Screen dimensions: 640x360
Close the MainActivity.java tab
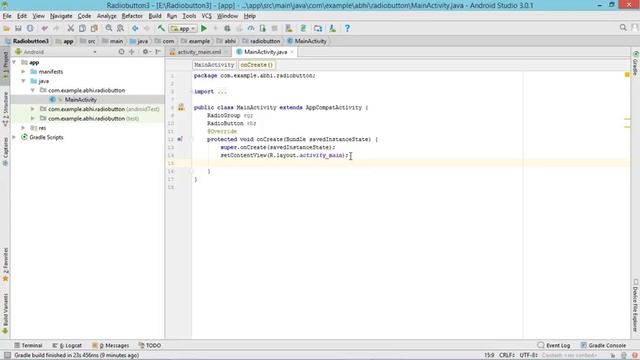(x=292, y=52)
